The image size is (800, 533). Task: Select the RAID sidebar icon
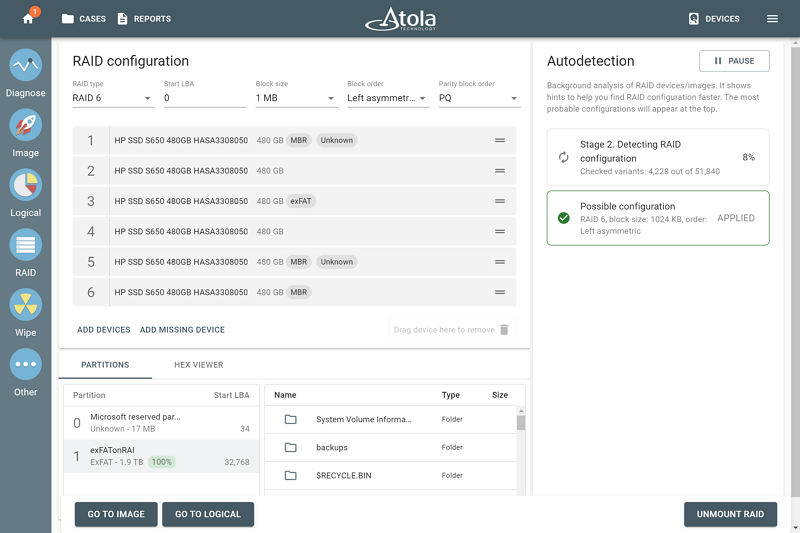26,245
